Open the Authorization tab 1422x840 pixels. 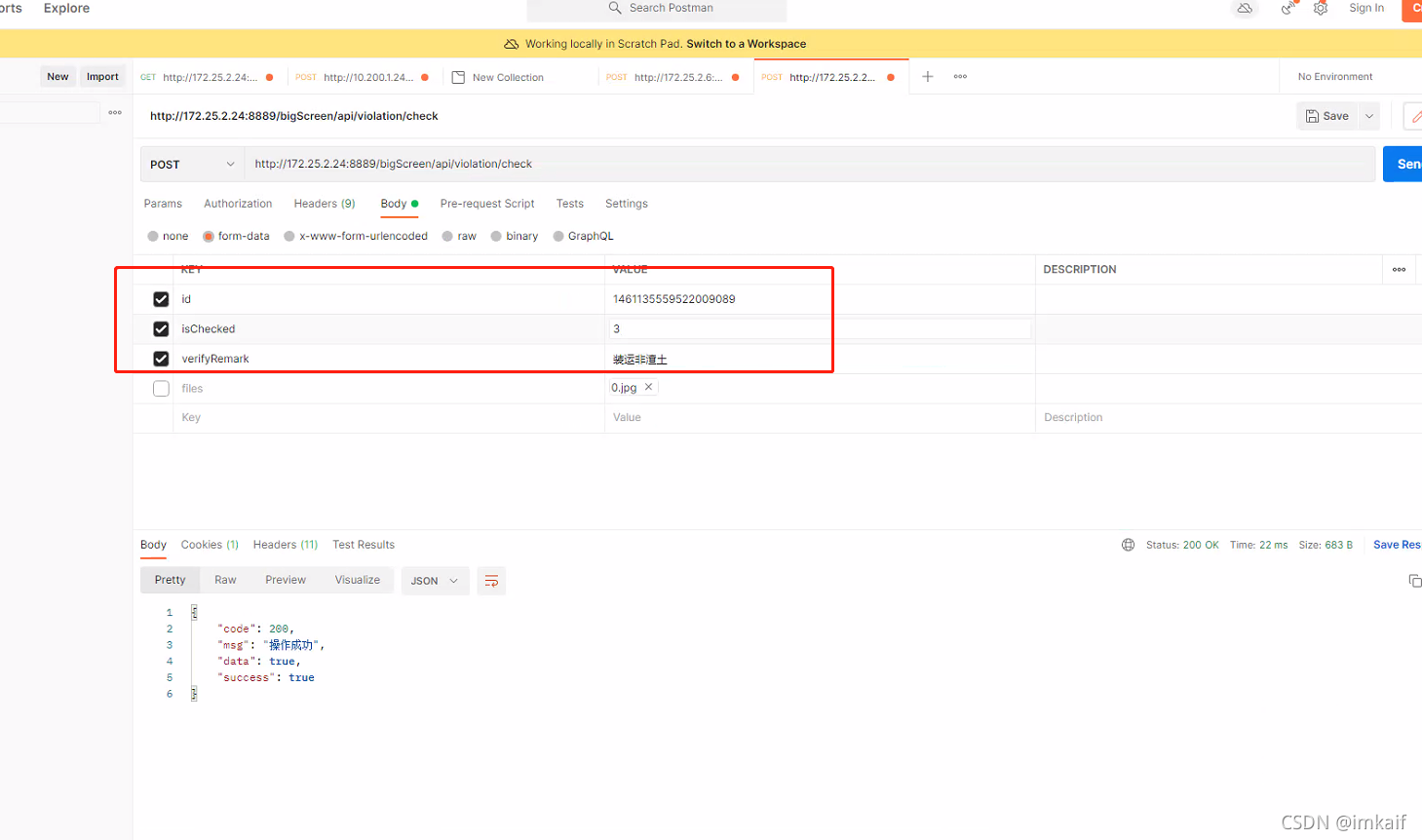[238, 204]
